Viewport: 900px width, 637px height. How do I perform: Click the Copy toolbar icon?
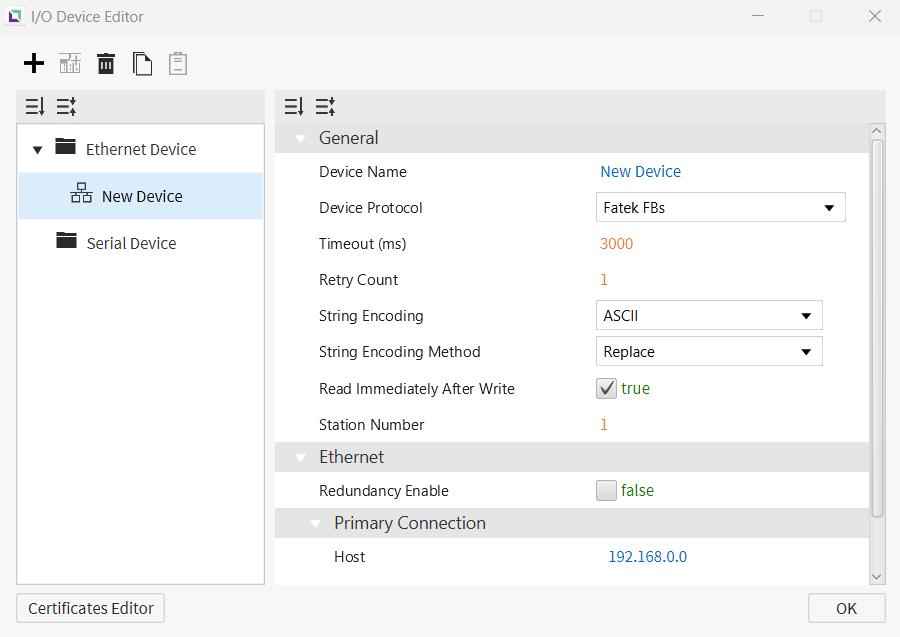tap(142, 63)
